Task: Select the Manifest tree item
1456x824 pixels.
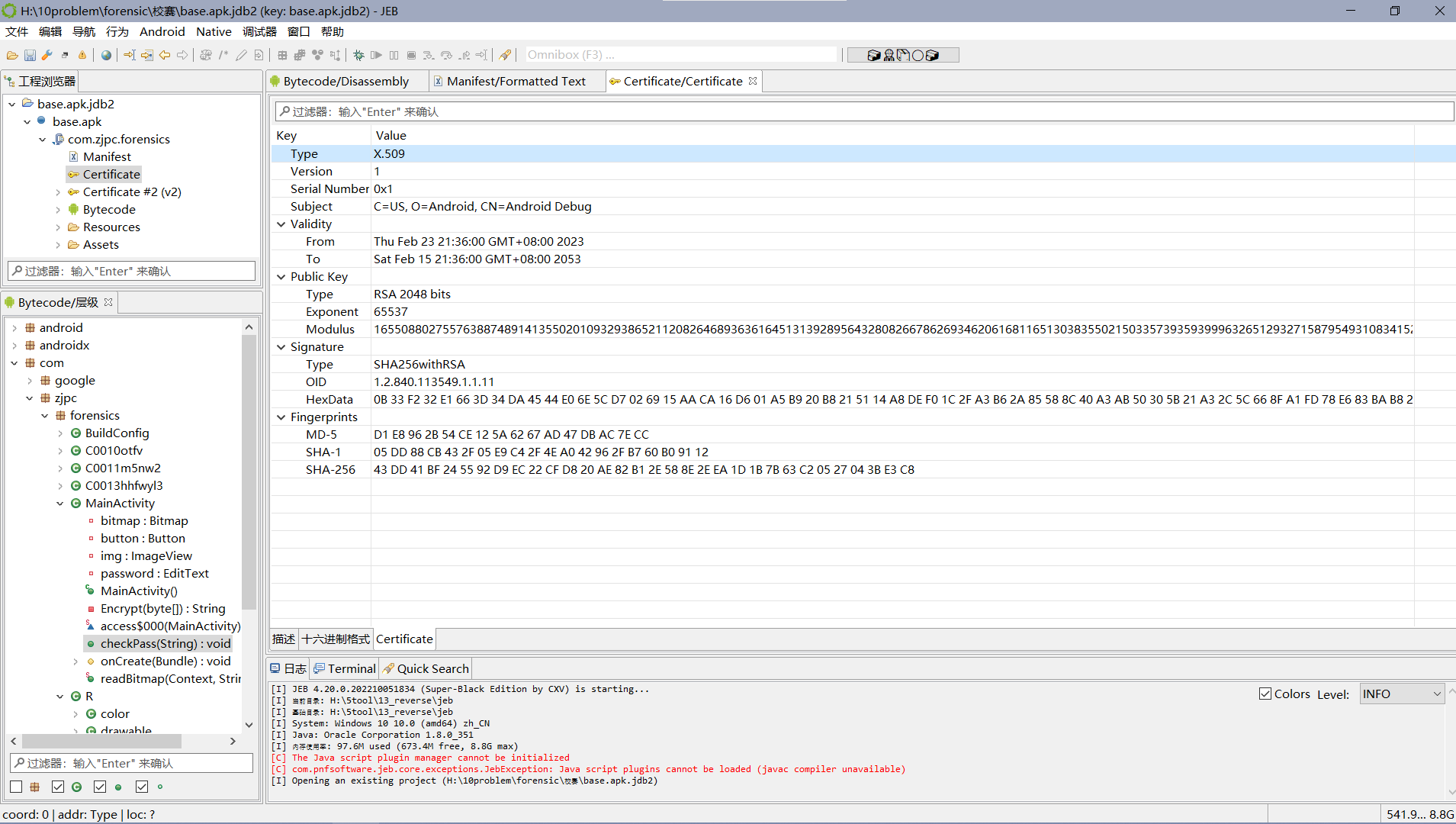Action: pyautogui.click(x=107, y=156)
